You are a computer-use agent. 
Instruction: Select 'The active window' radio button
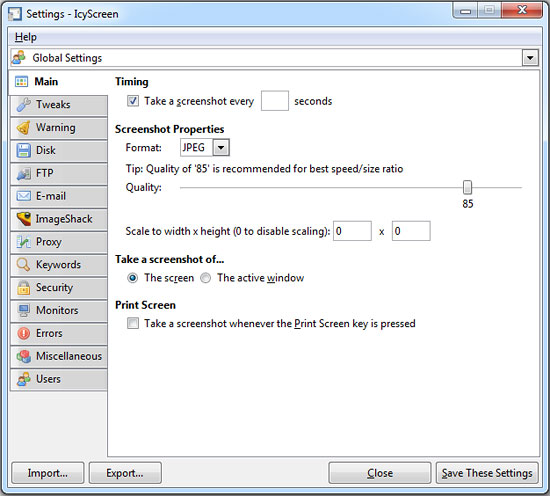(x=206, y=278)
